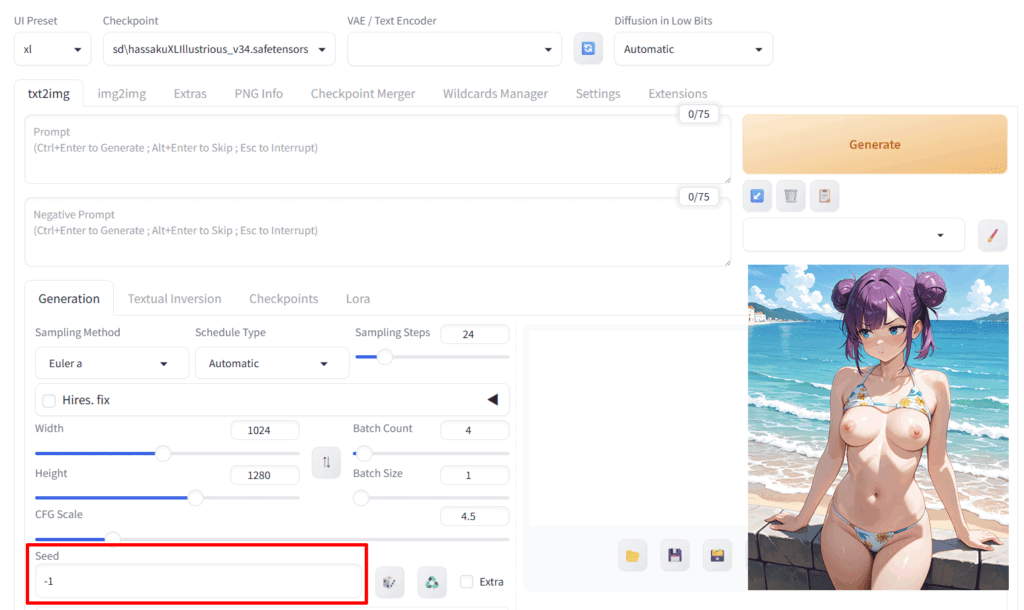1024x610 pixels.
Task: Save image with the floppy disk icon
Action: (x=675, y=555)
